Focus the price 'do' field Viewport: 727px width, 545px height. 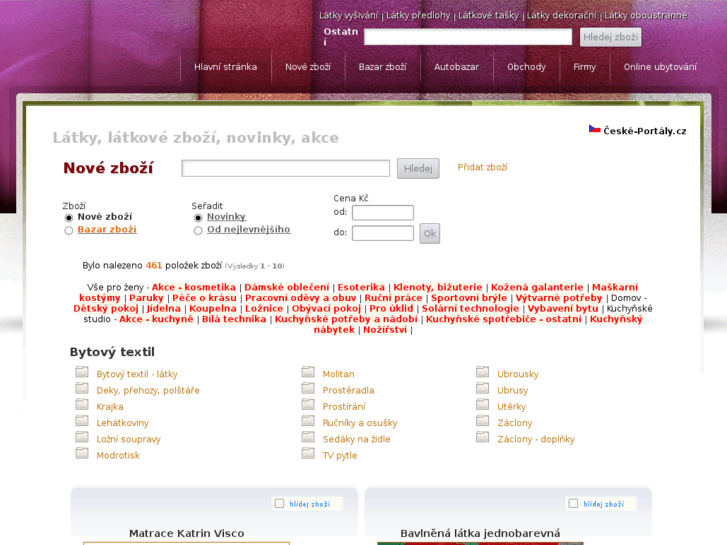(x=383, y=233)
